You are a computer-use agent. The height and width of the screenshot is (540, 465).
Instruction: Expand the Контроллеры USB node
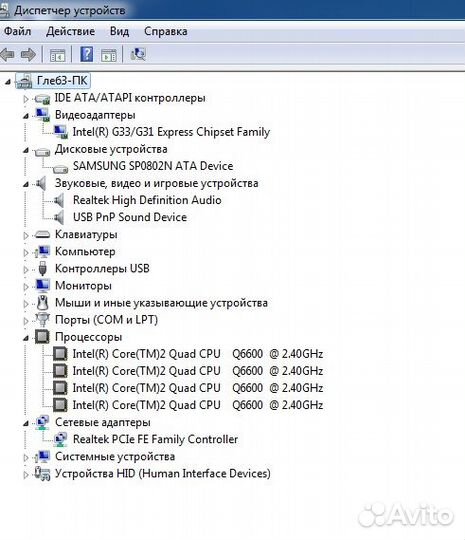26,270
